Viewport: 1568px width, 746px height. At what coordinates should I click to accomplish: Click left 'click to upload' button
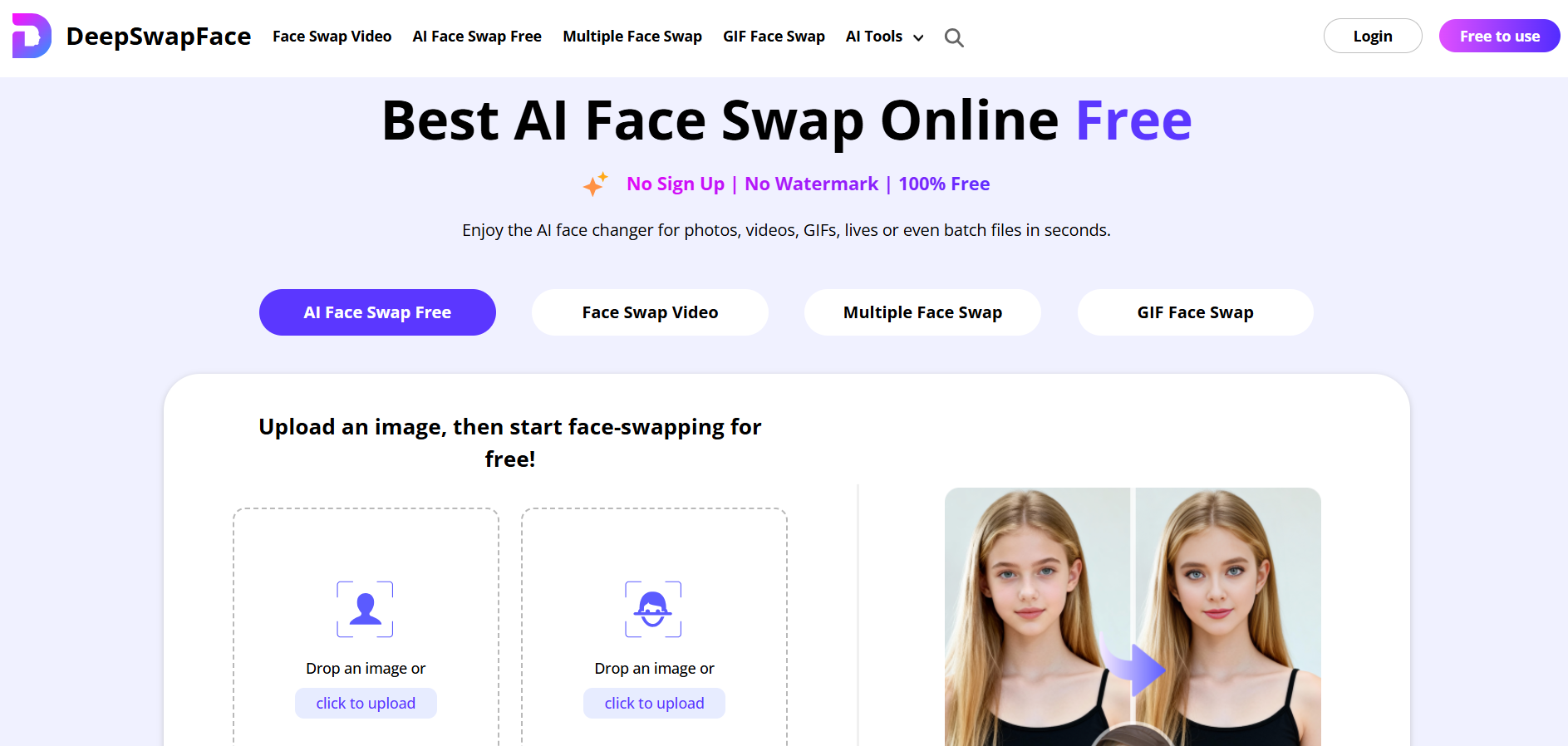coord(366,703)
